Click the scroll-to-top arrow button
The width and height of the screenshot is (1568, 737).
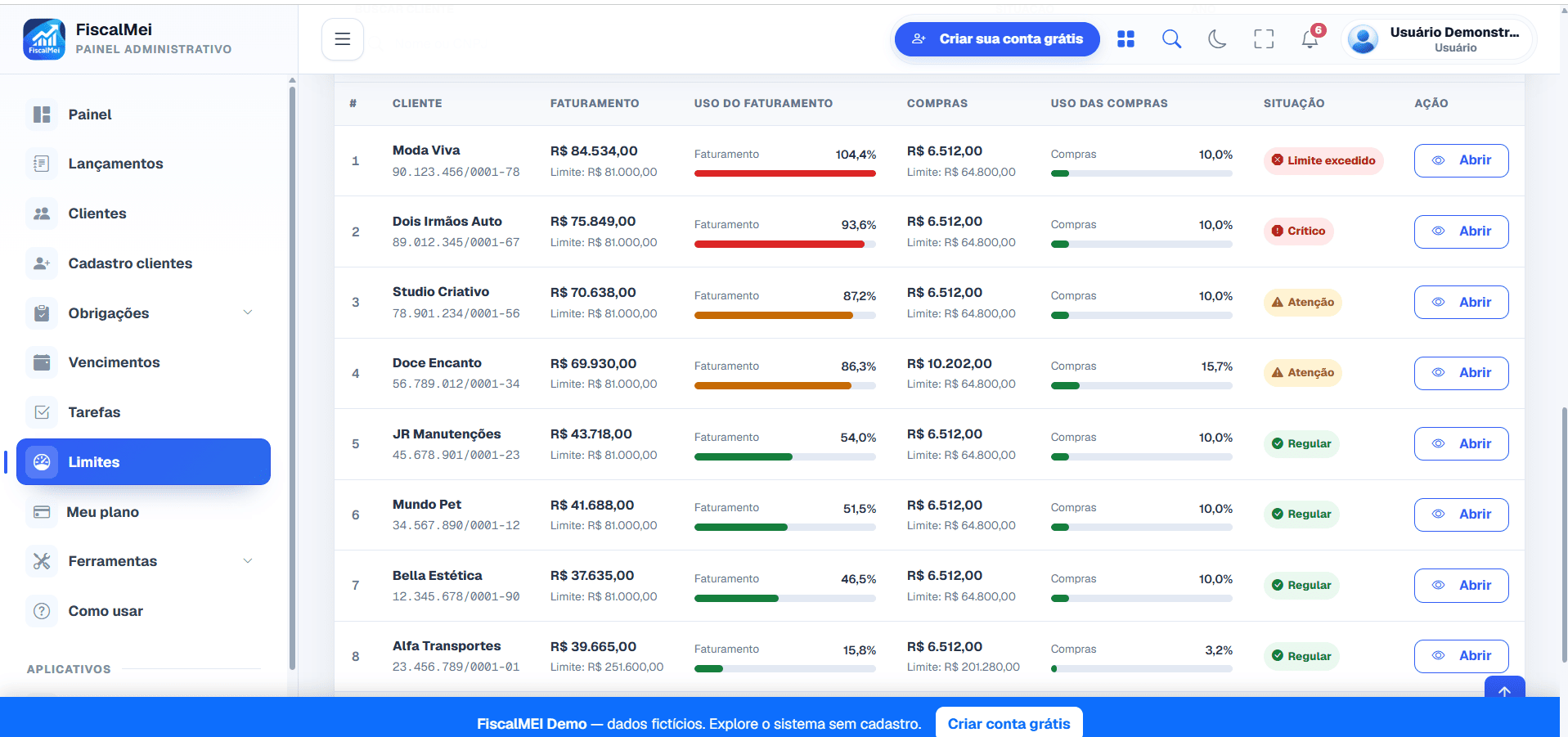pyautogui.click(x=1505, y=687)
